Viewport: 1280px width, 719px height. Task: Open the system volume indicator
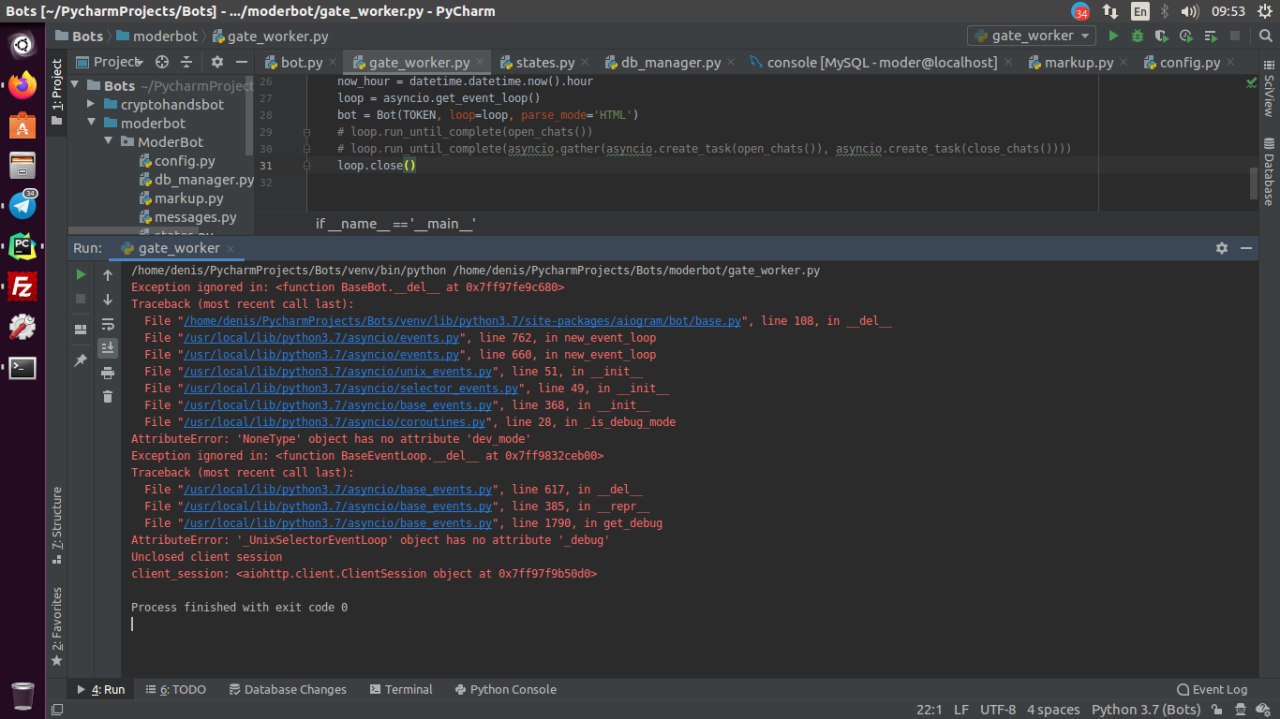click(1189, 11)
